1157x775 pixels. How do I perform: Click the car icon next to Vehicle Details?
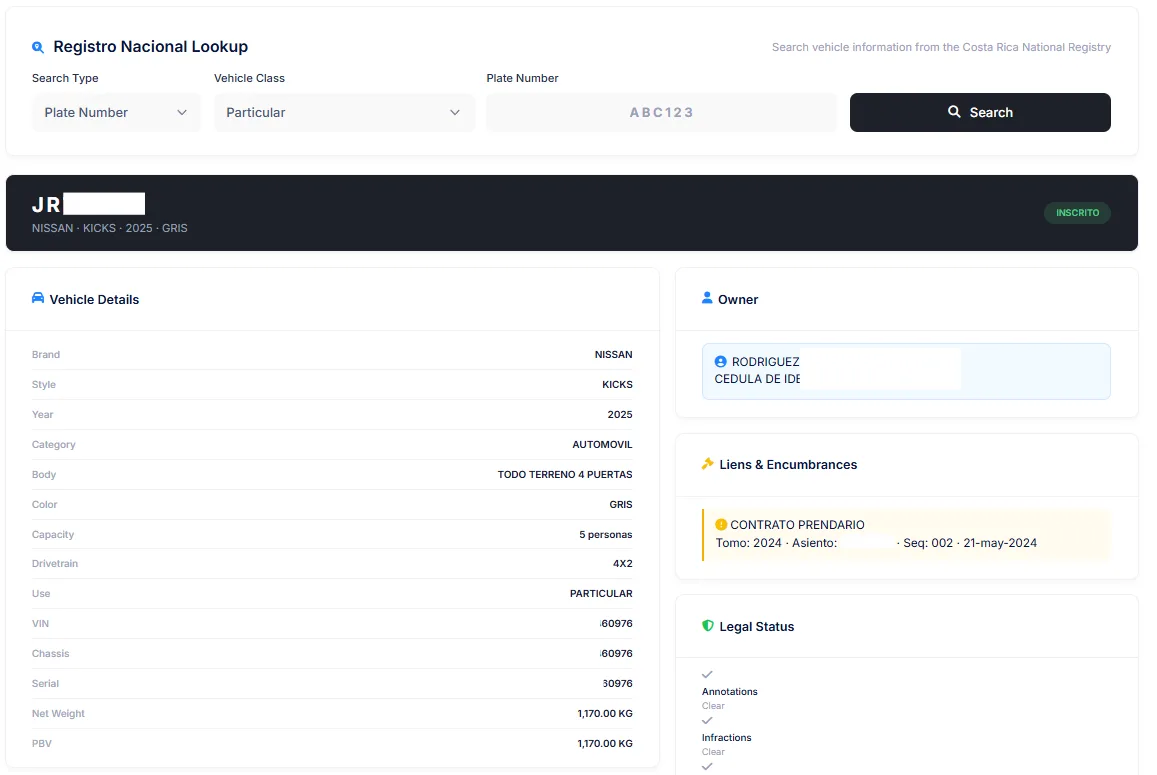tap(38, 298)
